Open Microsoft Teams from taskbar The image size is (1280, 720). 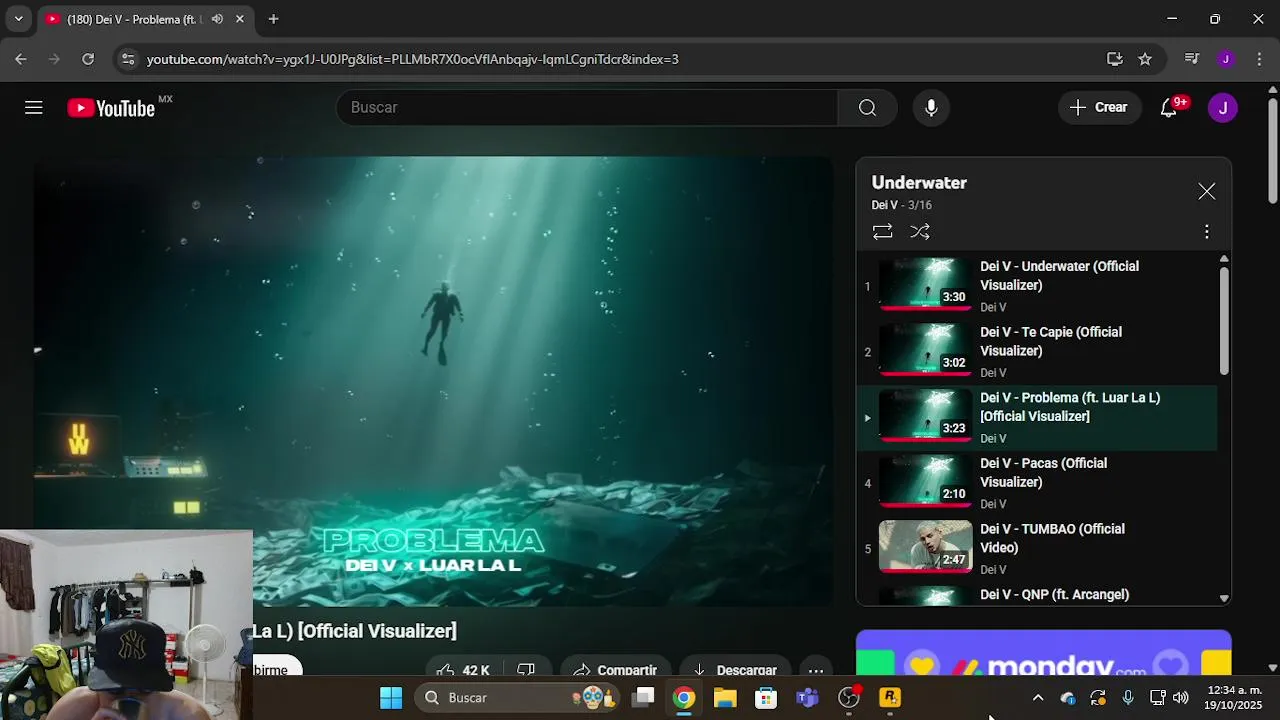[x=807, y=697]
